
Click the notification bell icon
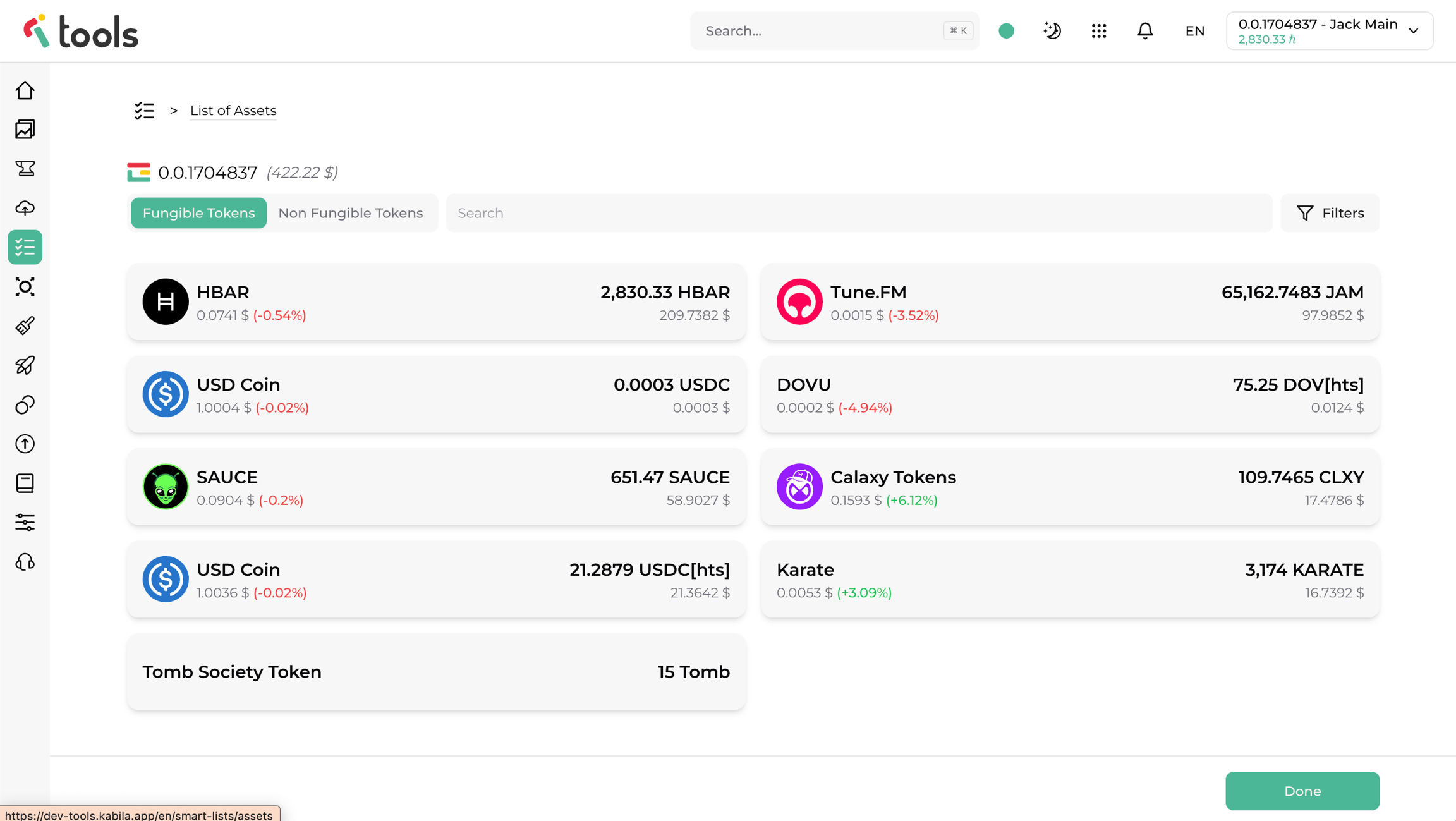pyautogui.click(x=1145, y=31)
